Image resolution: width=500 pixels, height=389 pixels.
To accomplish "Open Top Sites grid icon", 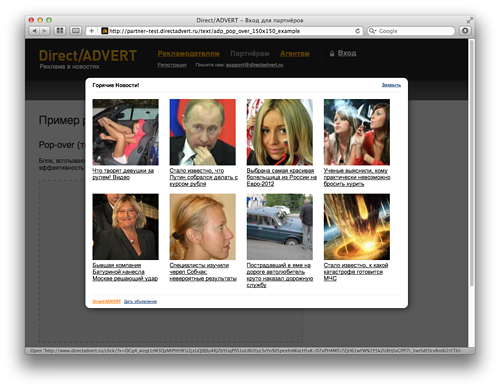I will (60, 31).
